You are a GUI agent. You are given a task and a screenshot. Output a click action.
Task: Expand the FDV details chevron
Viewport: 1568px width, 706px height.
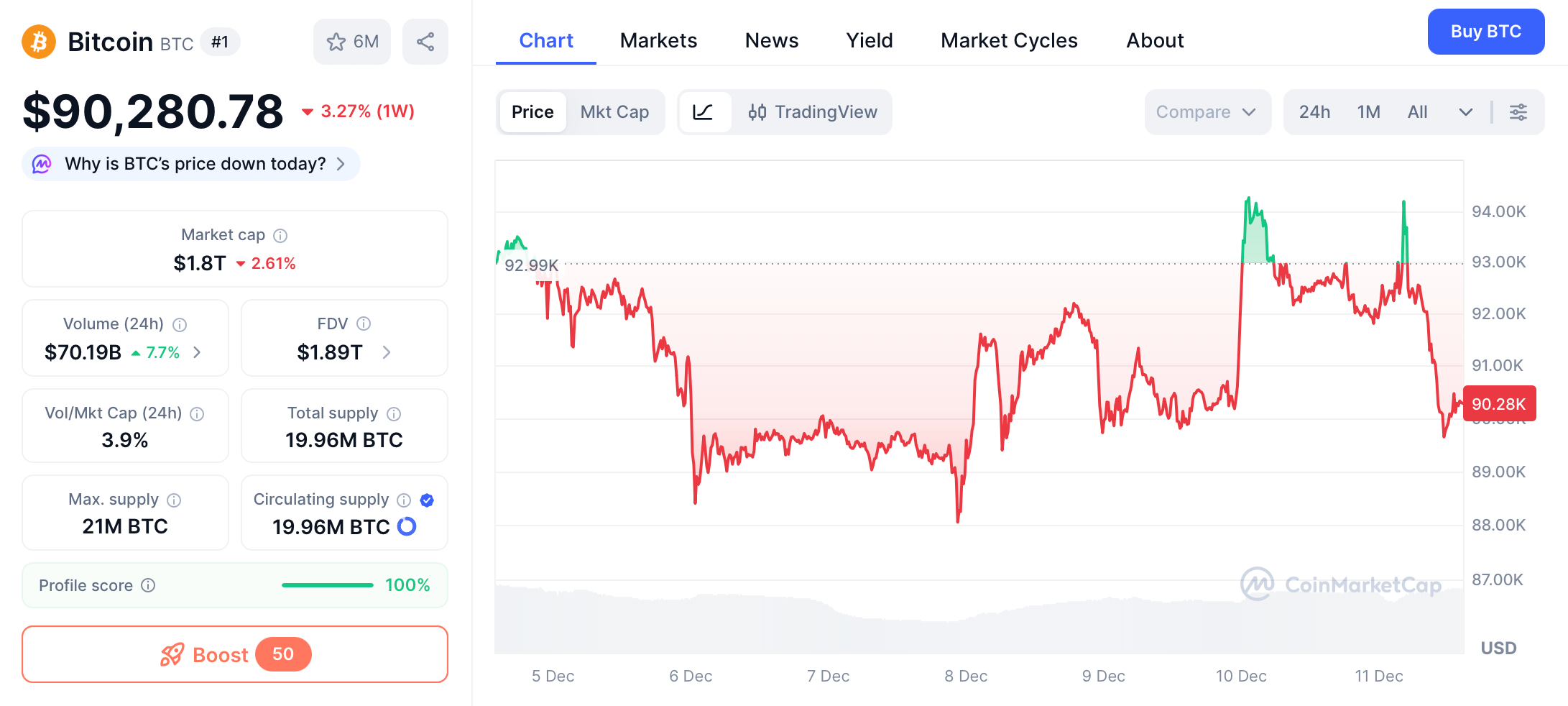(x=387, y=353)
